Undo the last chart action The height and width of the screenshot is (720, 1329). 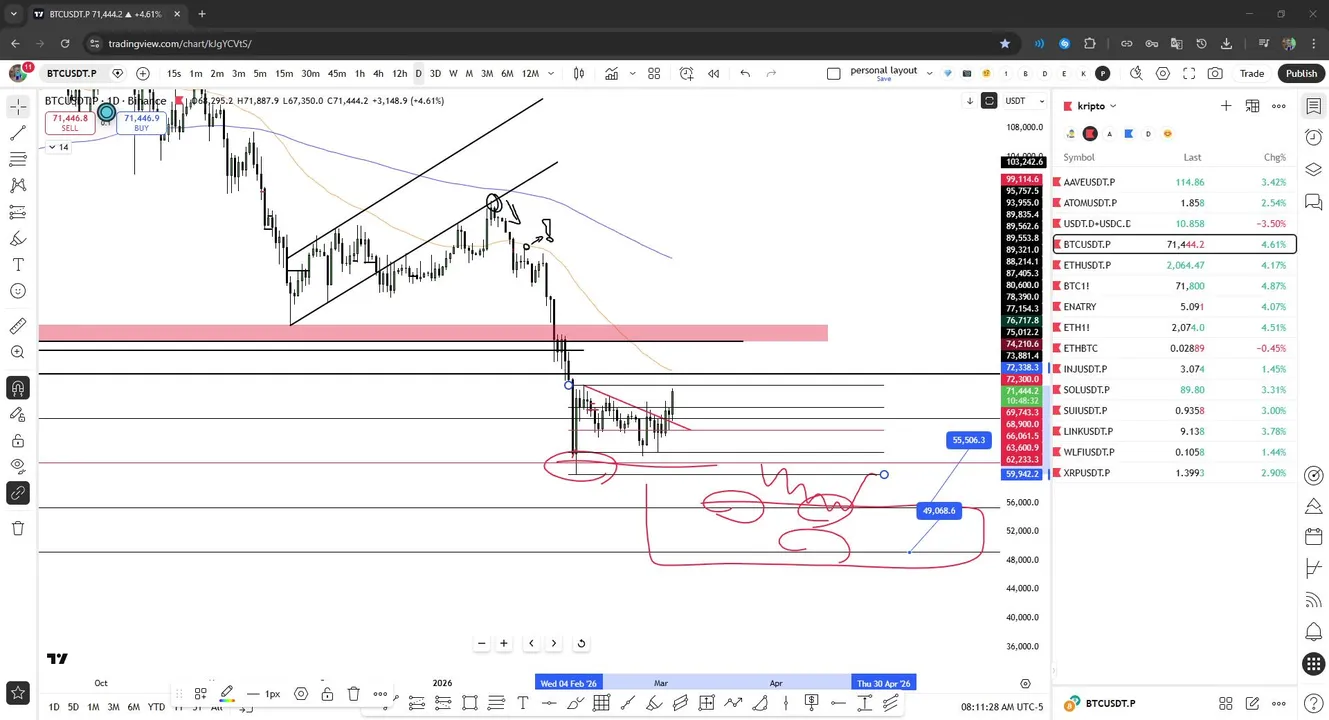(745, 73)
